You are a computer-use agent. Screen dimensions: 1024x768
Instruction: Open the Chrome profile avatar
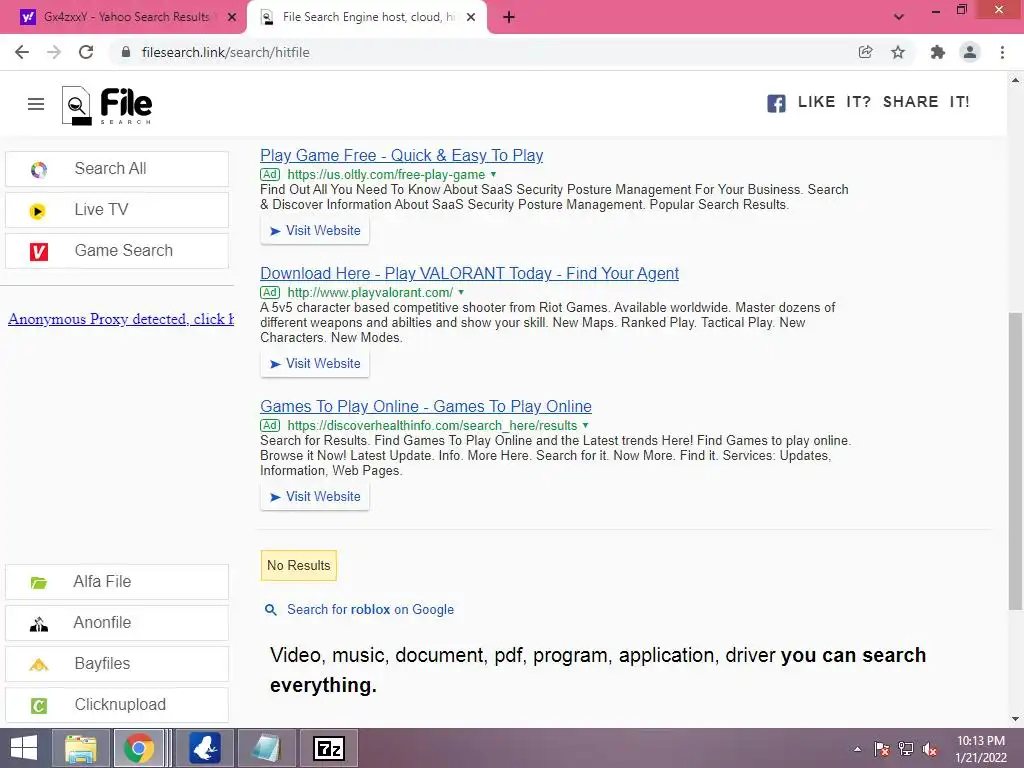[970, 52]
